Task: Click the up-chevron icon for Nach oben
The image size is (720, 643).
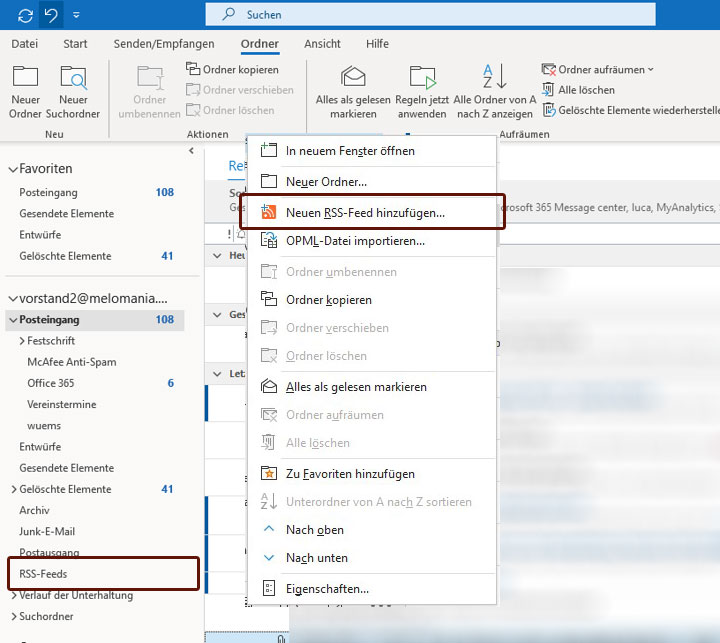Action: click(x=269, y=529)
